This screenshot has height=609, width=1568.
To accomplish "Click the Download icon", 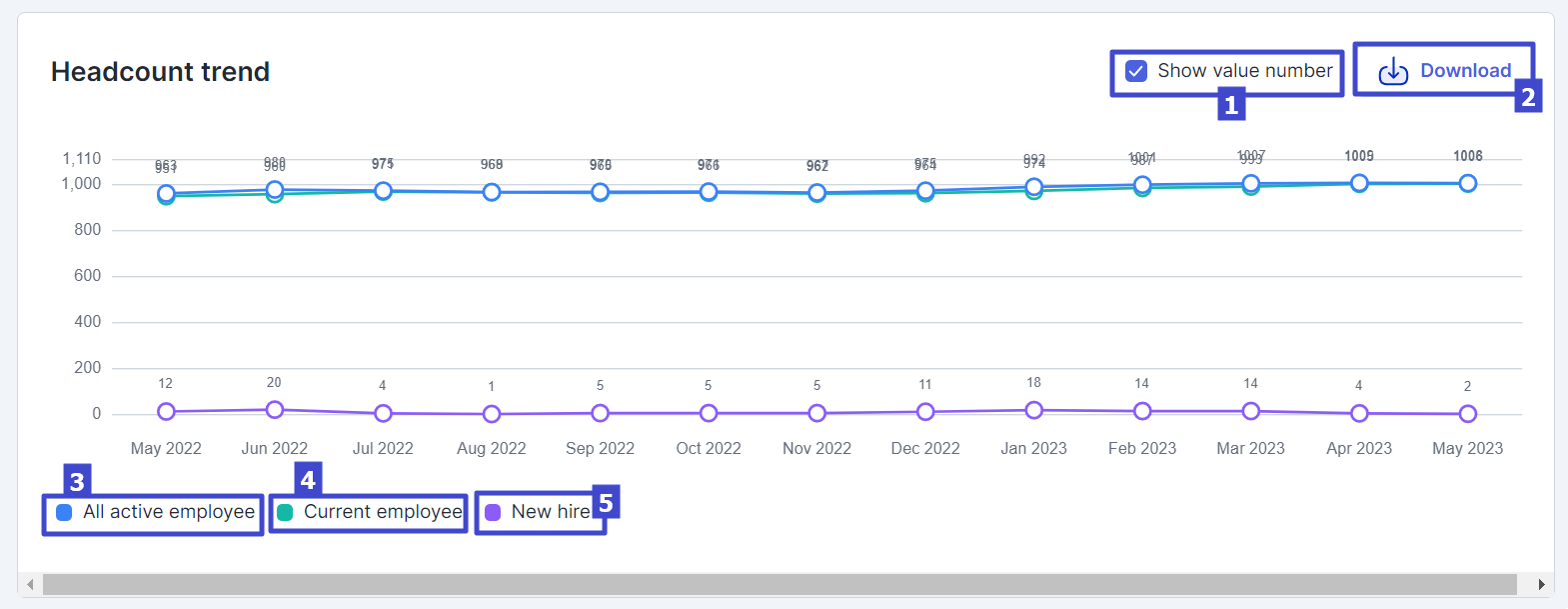I will coord(1393,71).
